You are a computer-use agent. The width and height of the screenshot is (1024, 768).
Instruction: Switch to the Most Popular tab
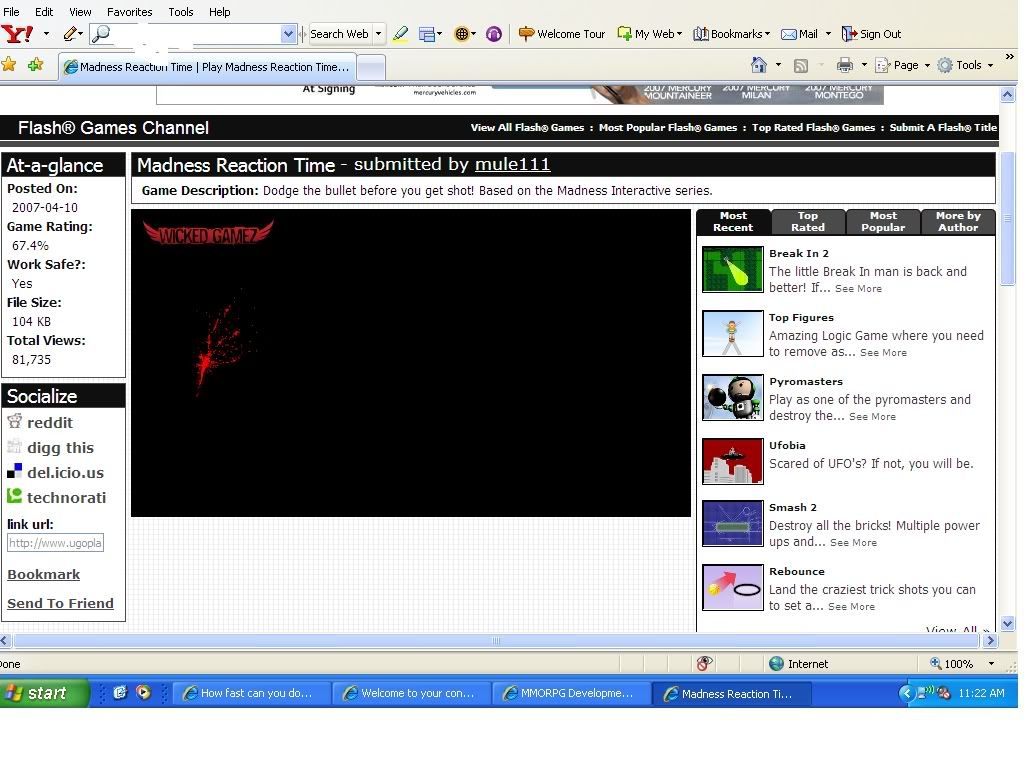[883, 221]
